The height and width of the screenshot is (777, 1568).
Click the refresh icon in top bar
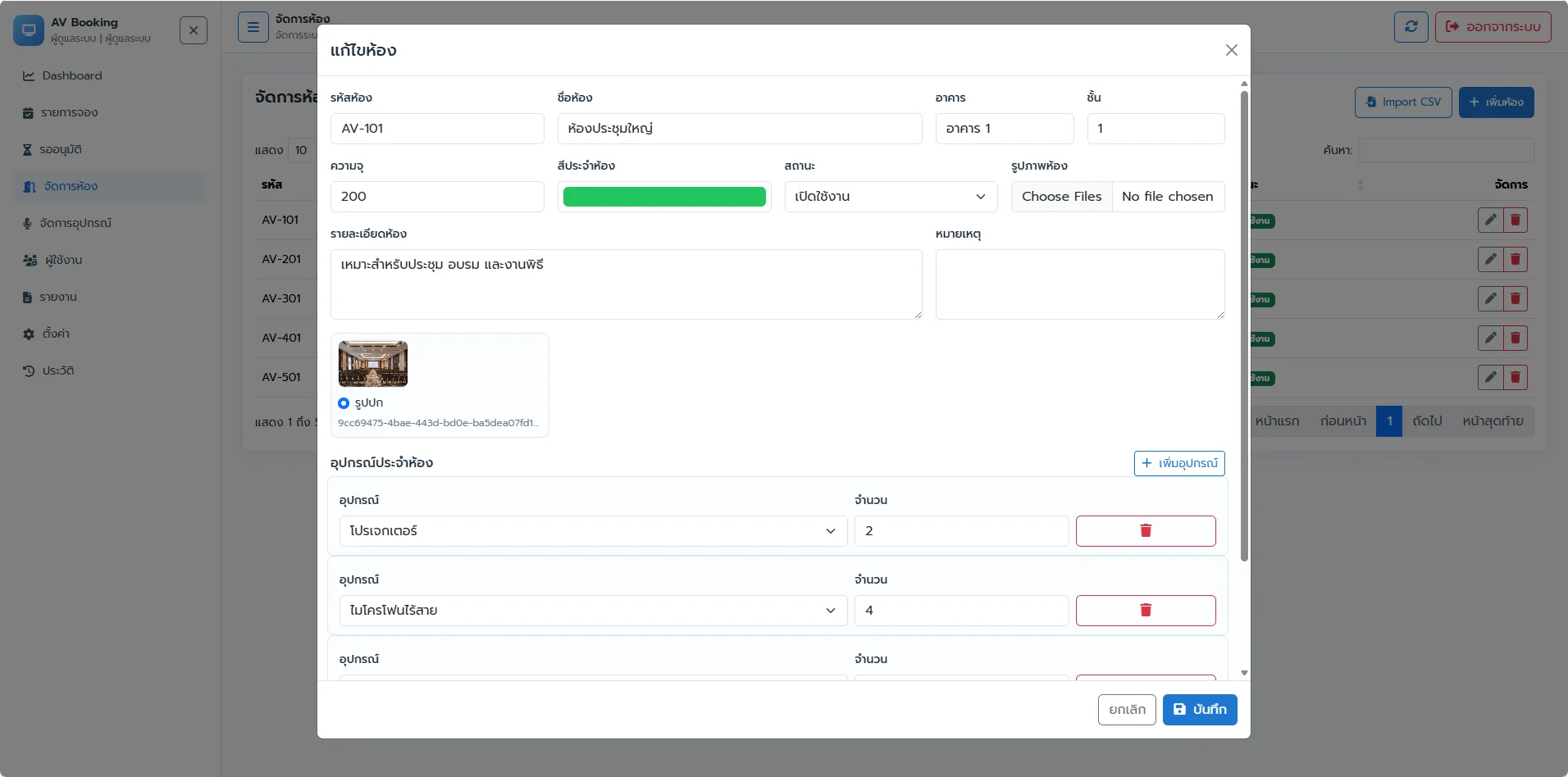[x=1411, y=26]
